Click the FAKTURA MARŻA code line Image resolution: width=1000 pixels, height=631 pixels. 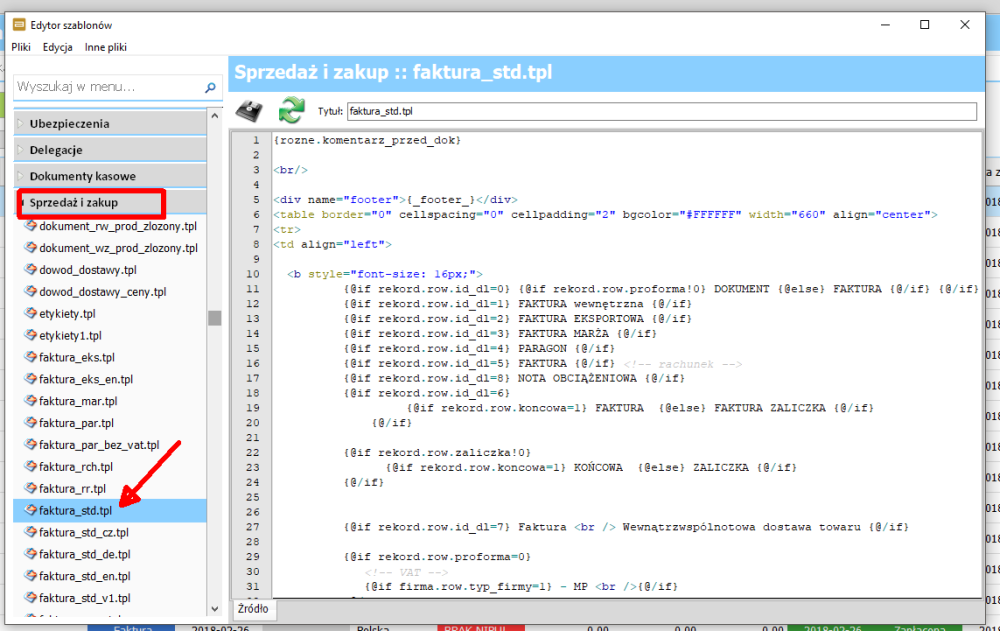(500, 334)
